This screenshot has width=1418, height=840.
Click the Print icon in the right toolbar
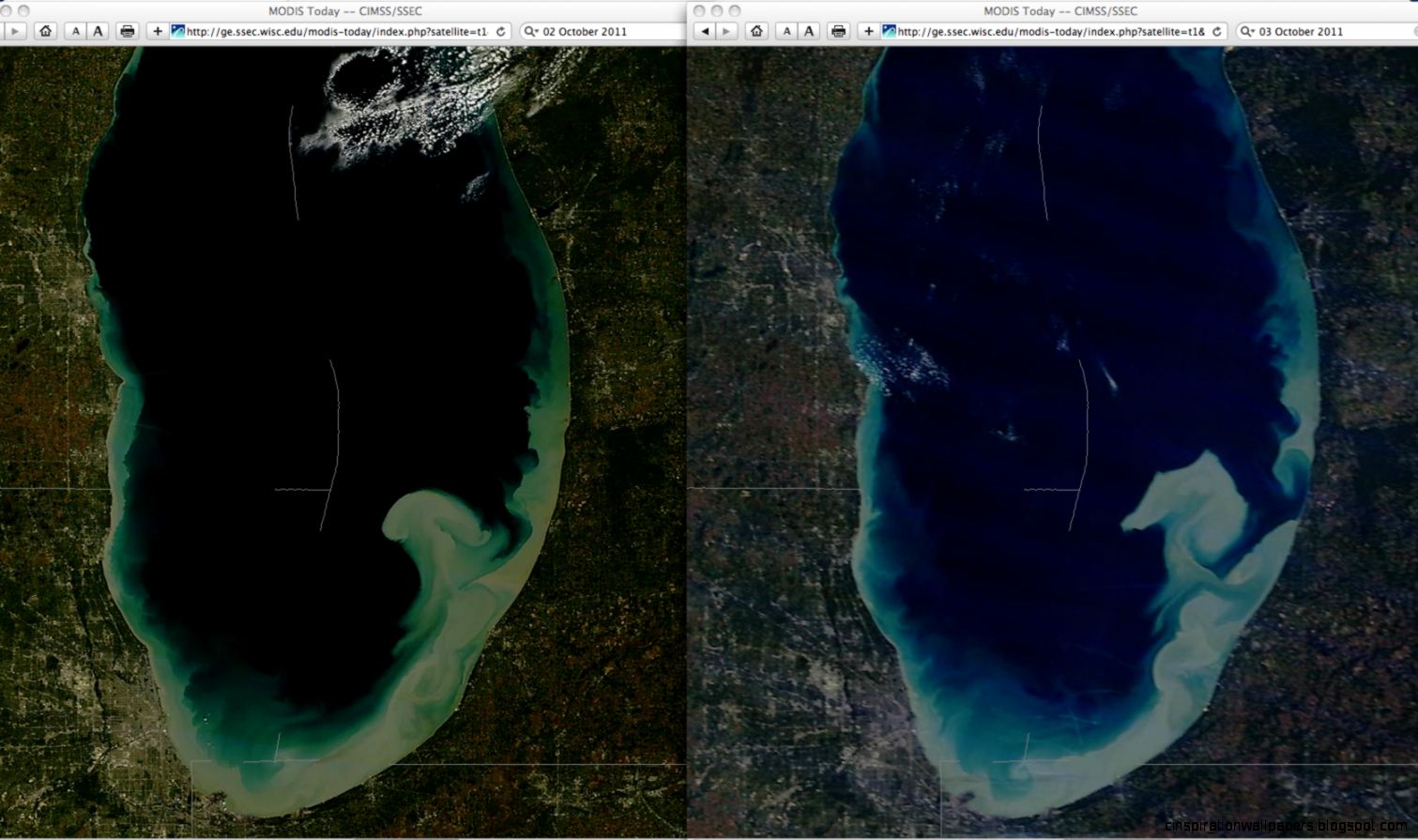837,31
